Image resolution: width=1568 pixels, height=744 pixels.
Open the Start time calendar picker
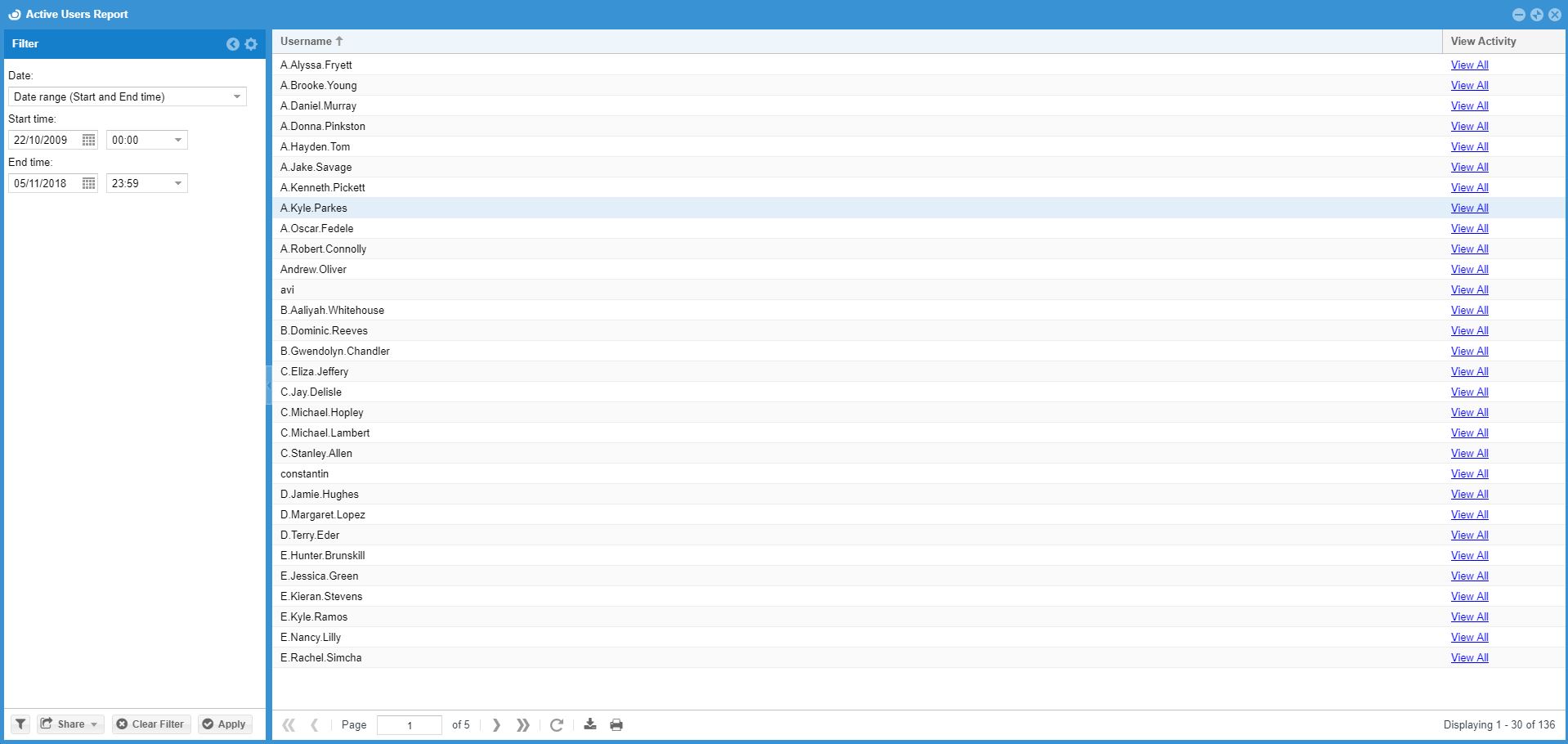pyautogui.click(x=89, y=140)
